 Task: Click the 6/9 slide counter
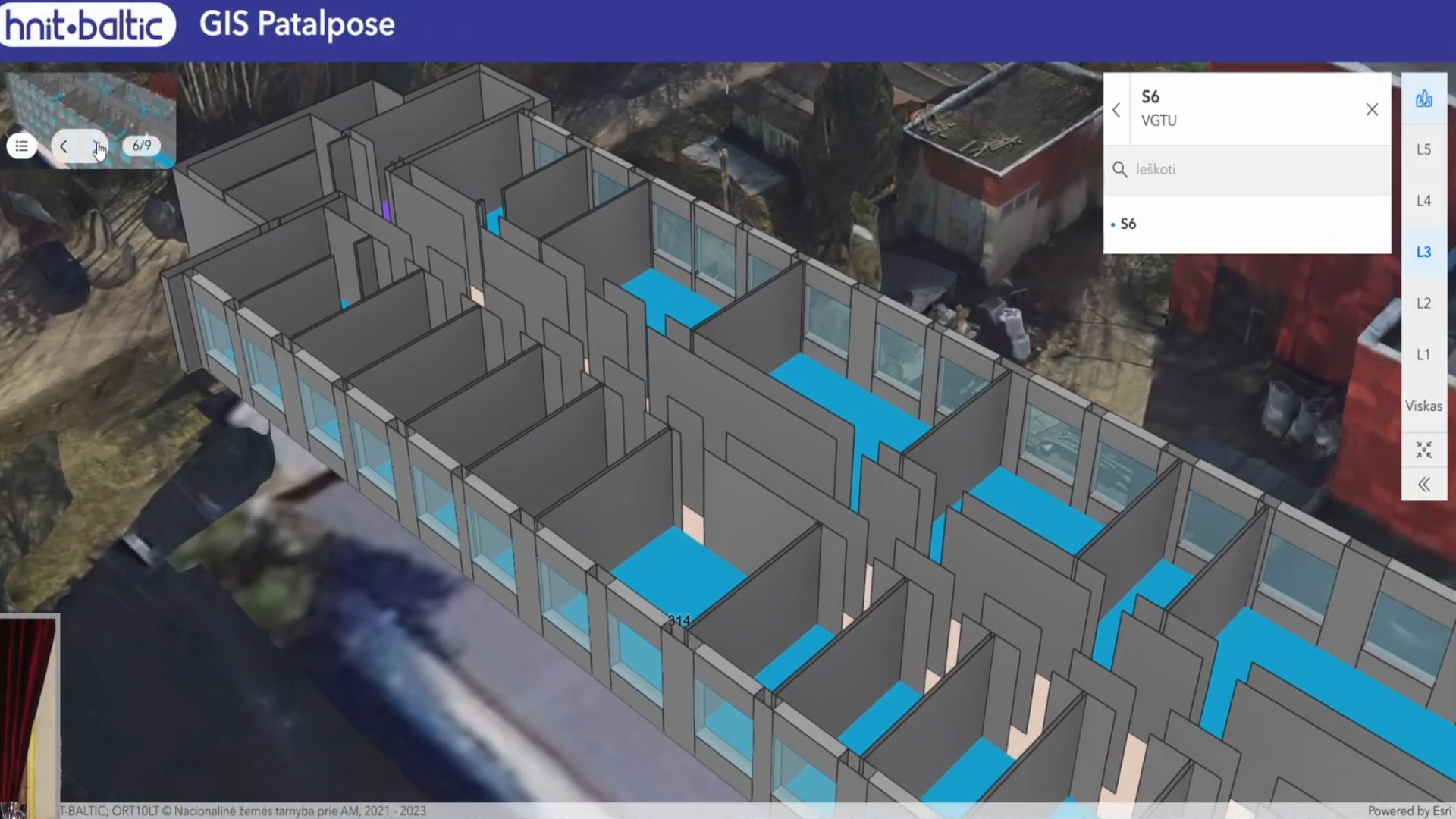[x=142, y=146]
